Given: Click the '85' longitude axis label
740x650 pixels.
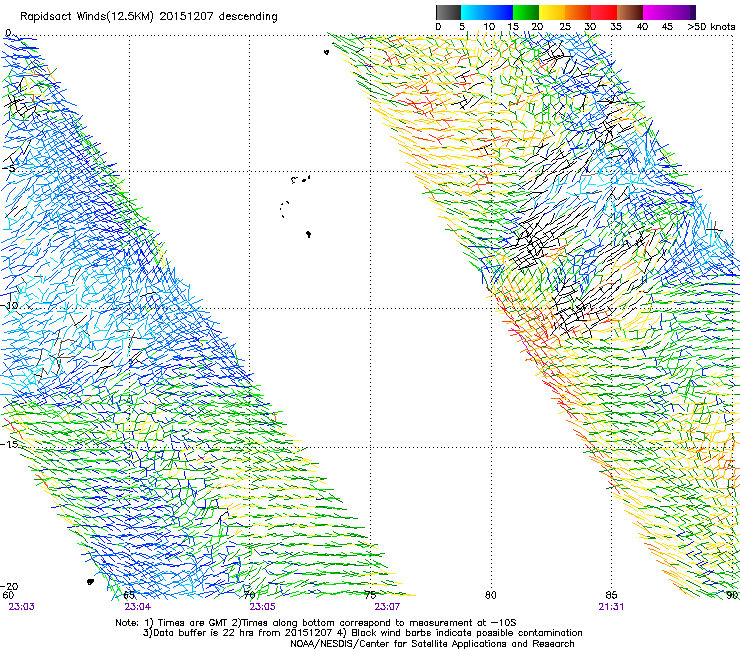Looking at the screenshot, I should coord(611,595).
